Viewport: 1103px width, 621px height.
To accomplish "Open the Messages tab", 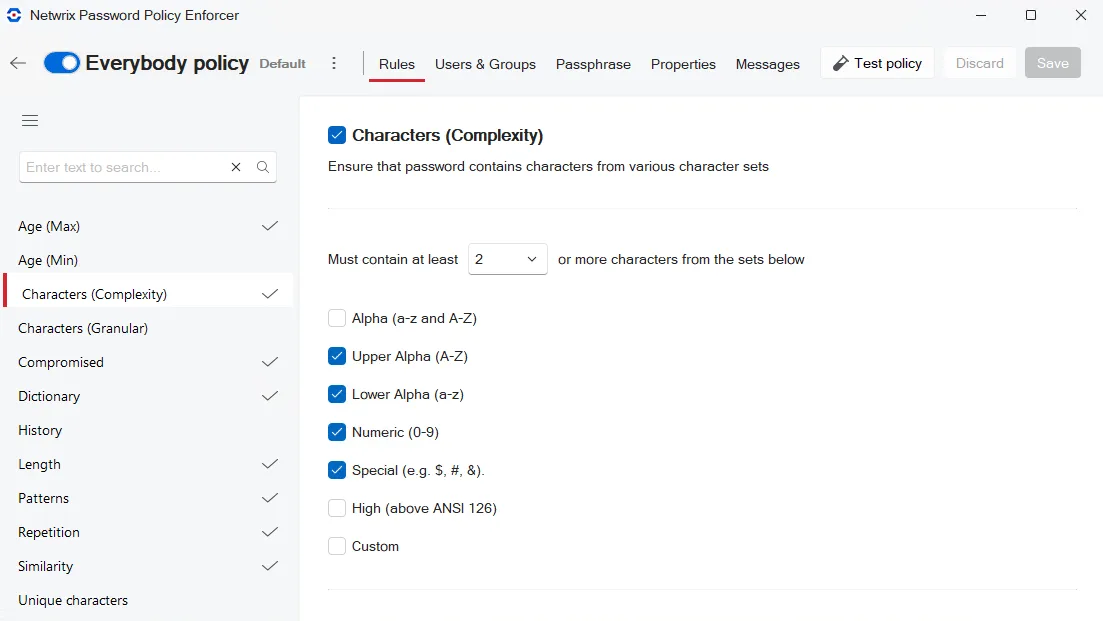I will (767, 64).
